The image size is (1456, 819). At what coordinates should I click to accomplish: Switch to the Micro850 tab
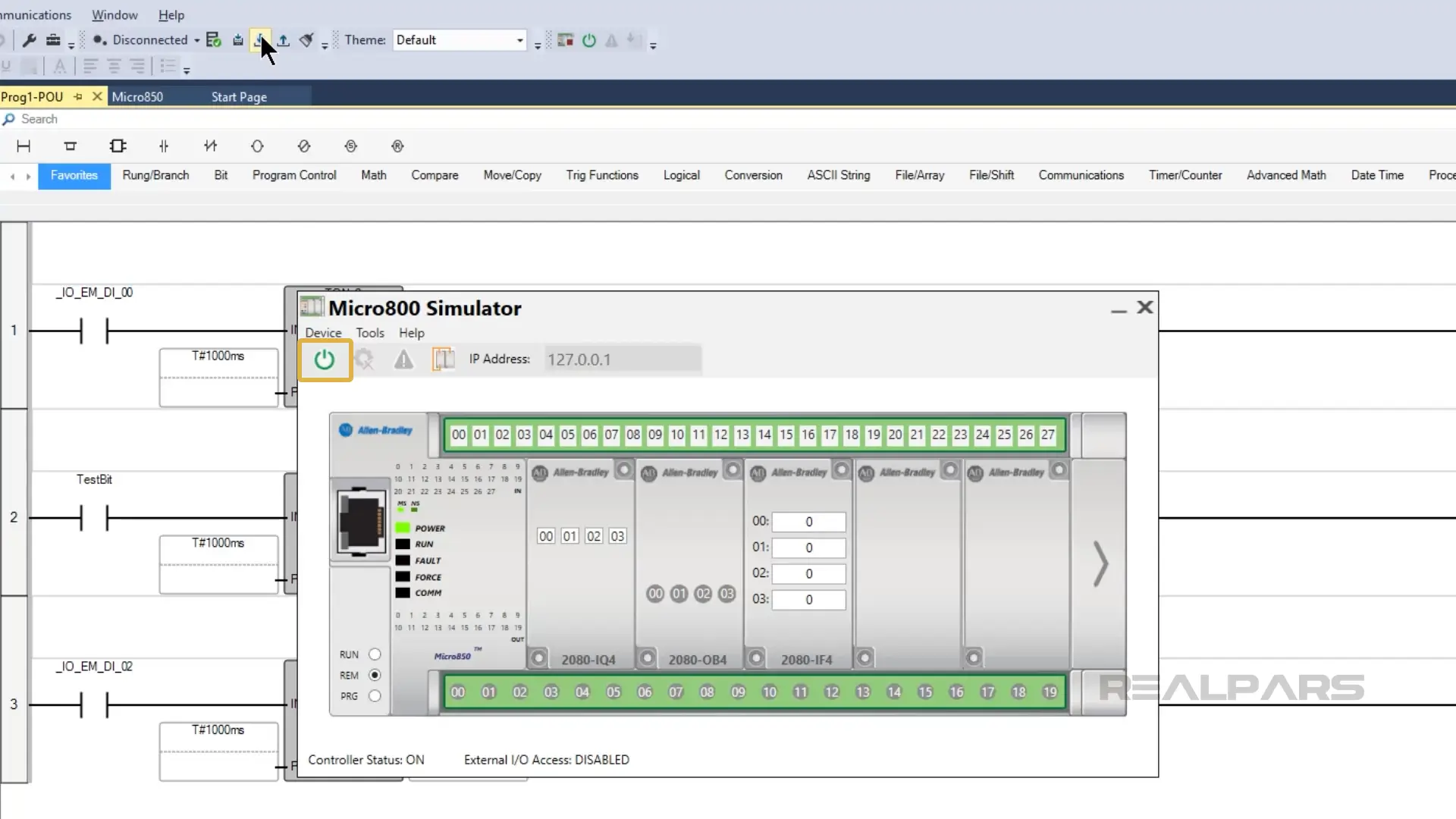[137, 97]
